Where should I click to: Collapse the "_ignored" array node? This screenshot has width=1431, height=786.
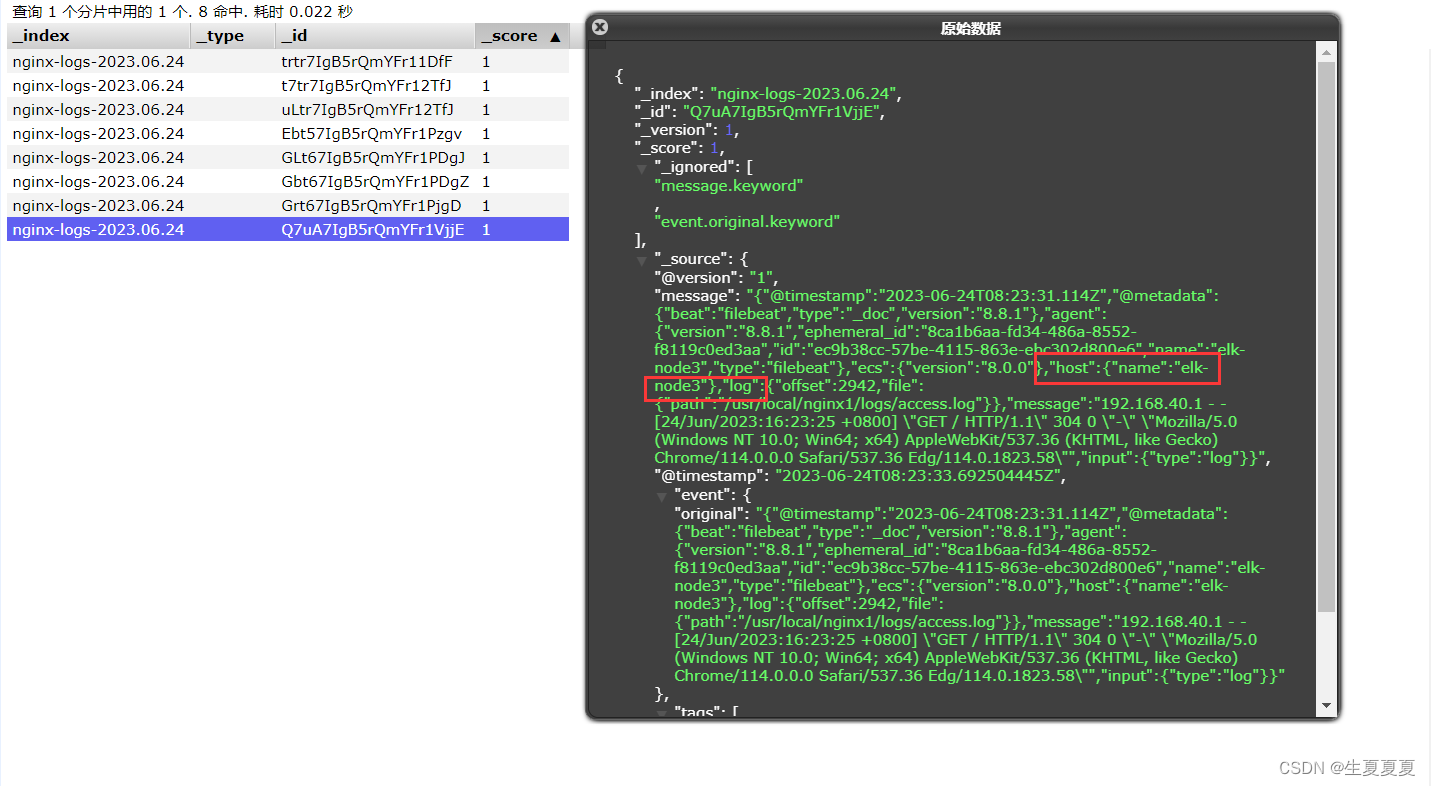[642, 168]
